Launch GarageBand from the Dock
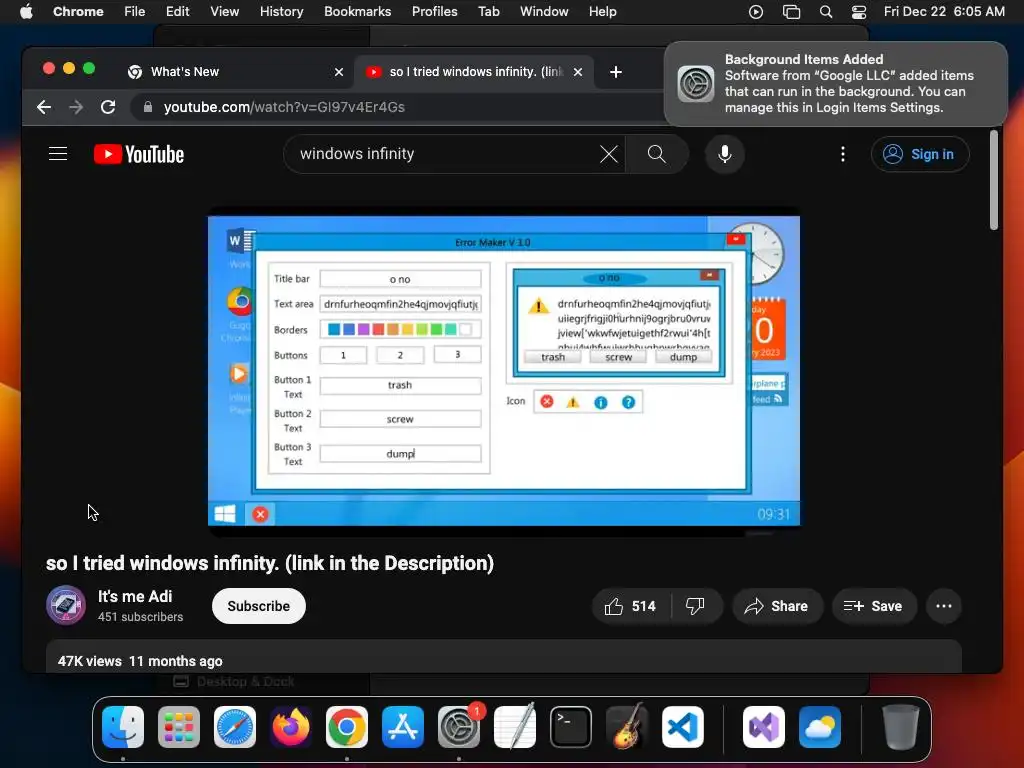The height and width of the screenshot is (768, 1024). tap(627, 727)
